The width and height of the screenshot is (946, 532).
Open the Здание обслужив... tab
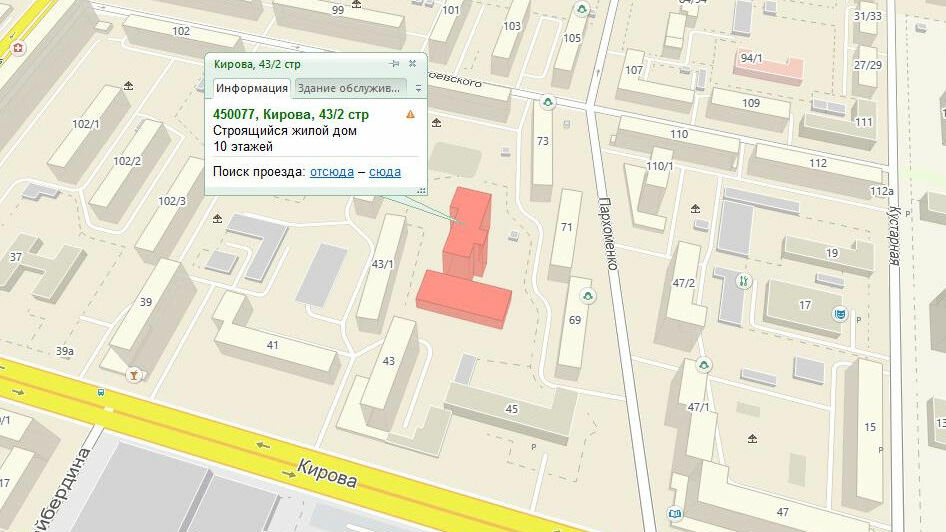coord(351,88)
